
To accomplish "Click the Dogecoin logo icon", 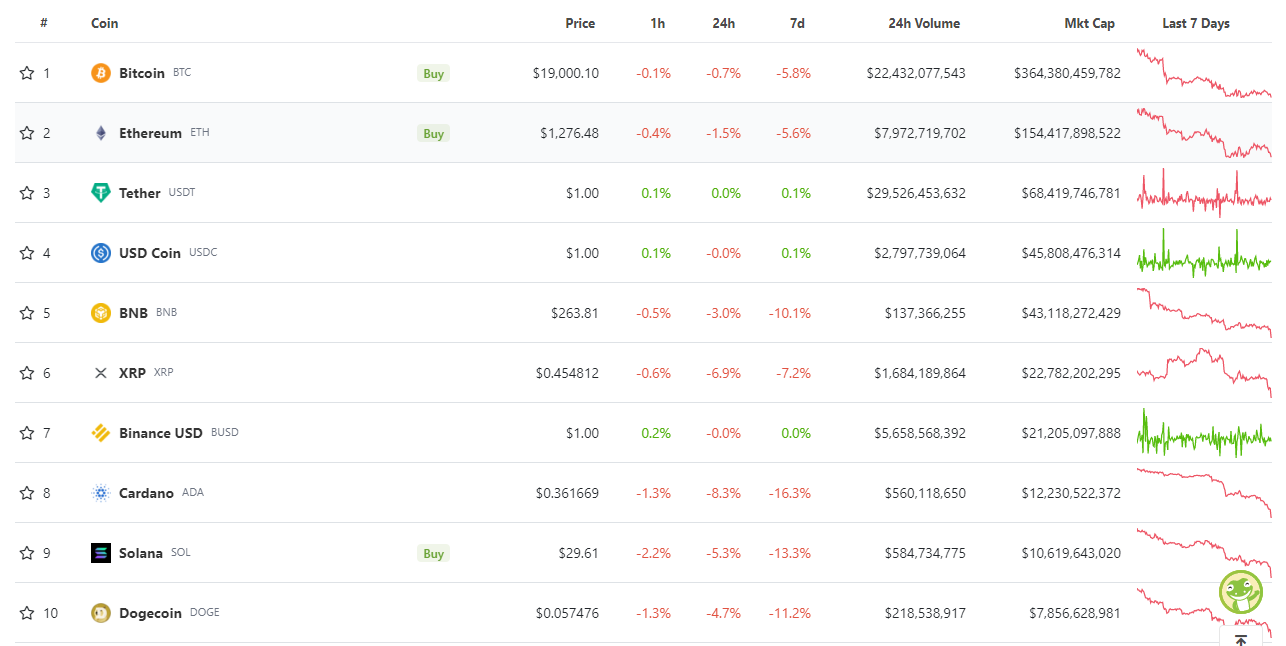I will pos(100,613).
